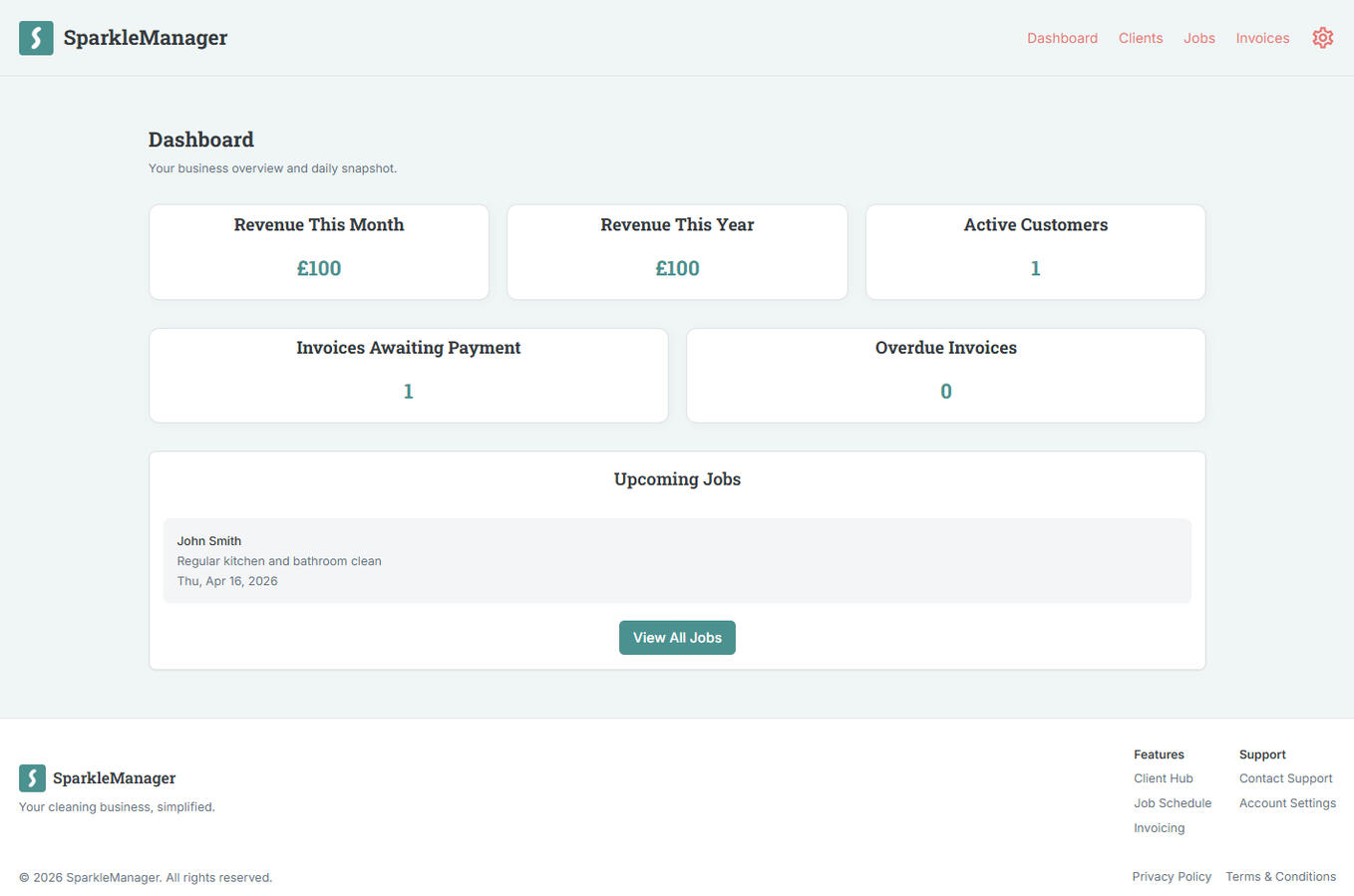Open the Dashboard nav item

pos(1062,38)
